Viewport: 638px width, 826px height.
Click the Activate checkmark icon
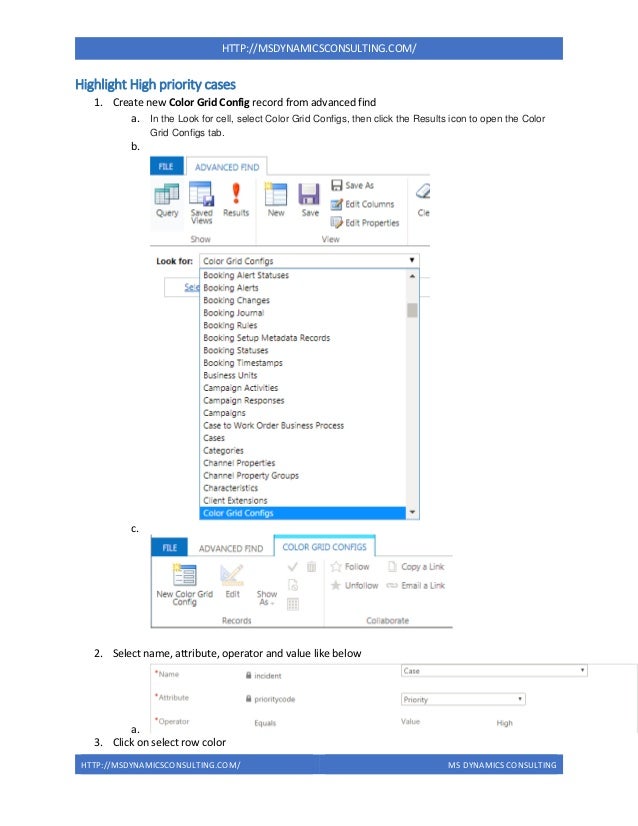pyautogui.click(x=293, y=567)
